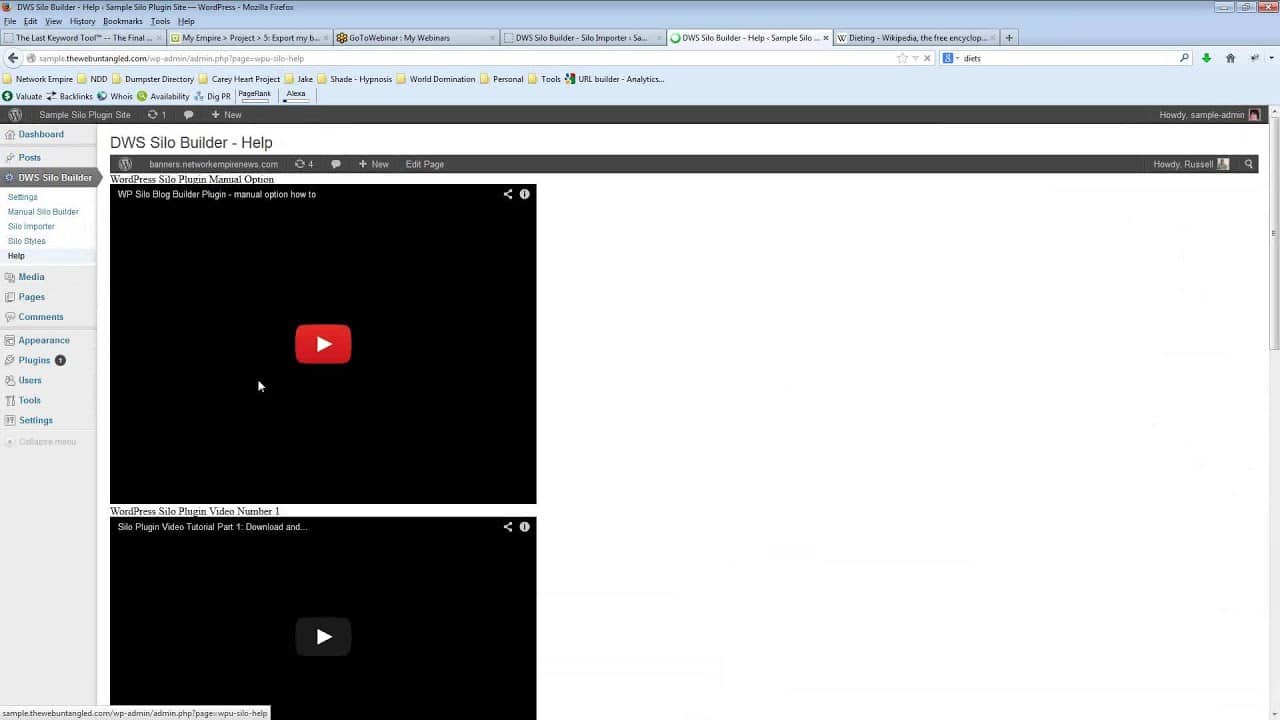The height and width of the screenshot is (720, 1280).
Task: Open + New dropdown in top admin bar
Action: [226, 115]
